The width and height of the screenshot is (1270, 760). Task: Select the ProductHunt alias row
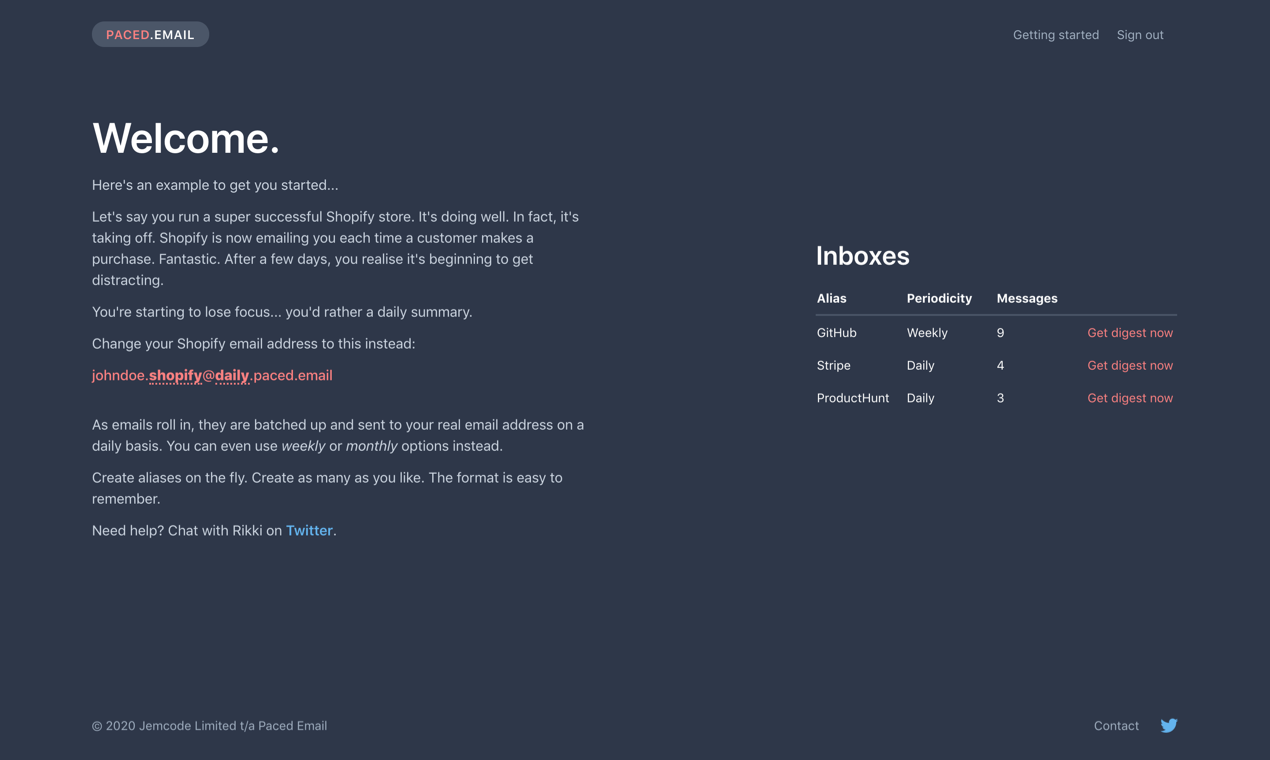tap(853, 397)
